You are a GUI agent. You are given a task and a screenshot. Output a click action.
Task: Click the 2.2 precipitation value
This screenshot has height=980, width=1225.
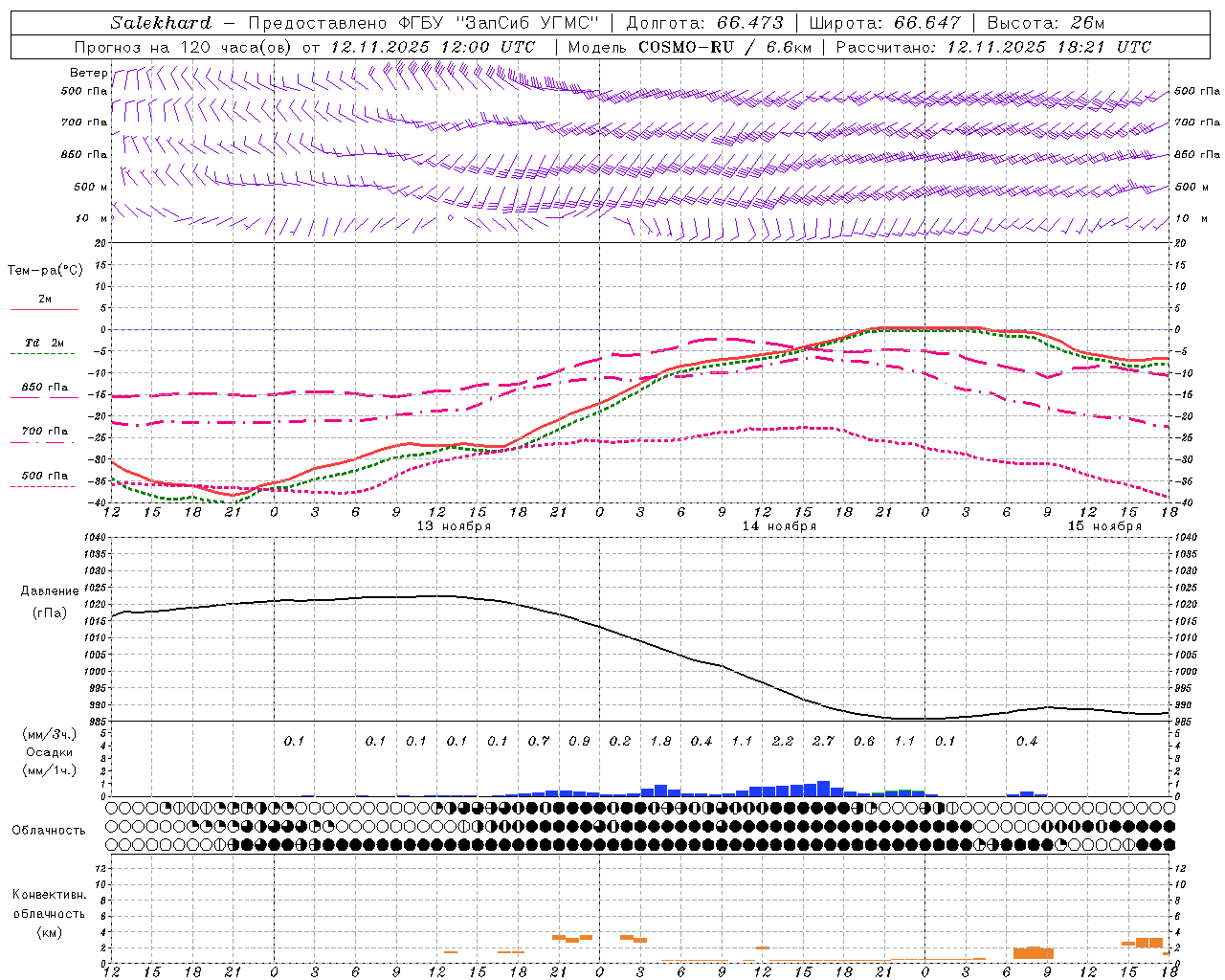click(x=782, y=741)
